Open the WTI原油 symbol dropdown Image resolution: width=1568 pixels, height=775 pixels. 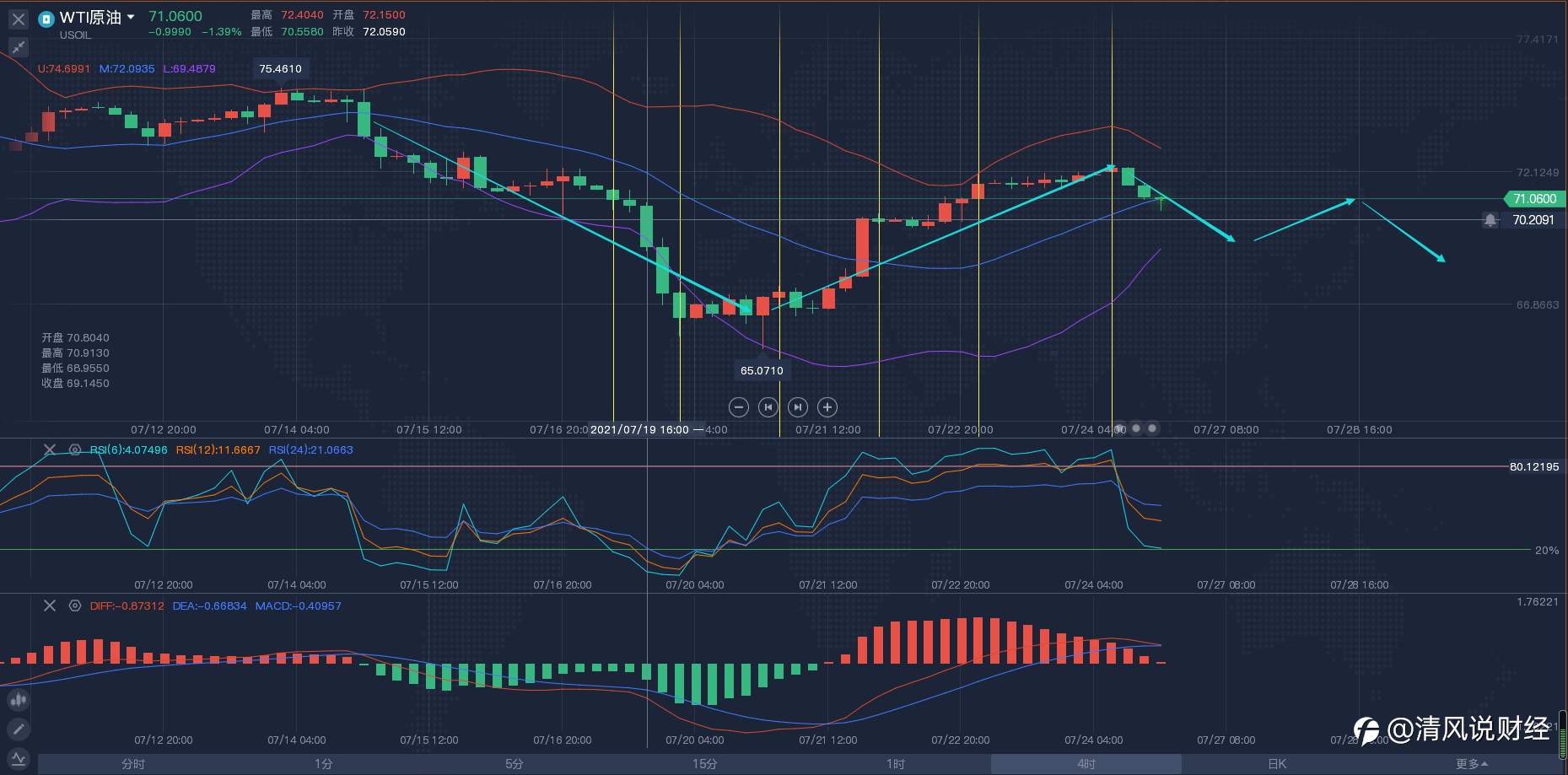[131, 17]
